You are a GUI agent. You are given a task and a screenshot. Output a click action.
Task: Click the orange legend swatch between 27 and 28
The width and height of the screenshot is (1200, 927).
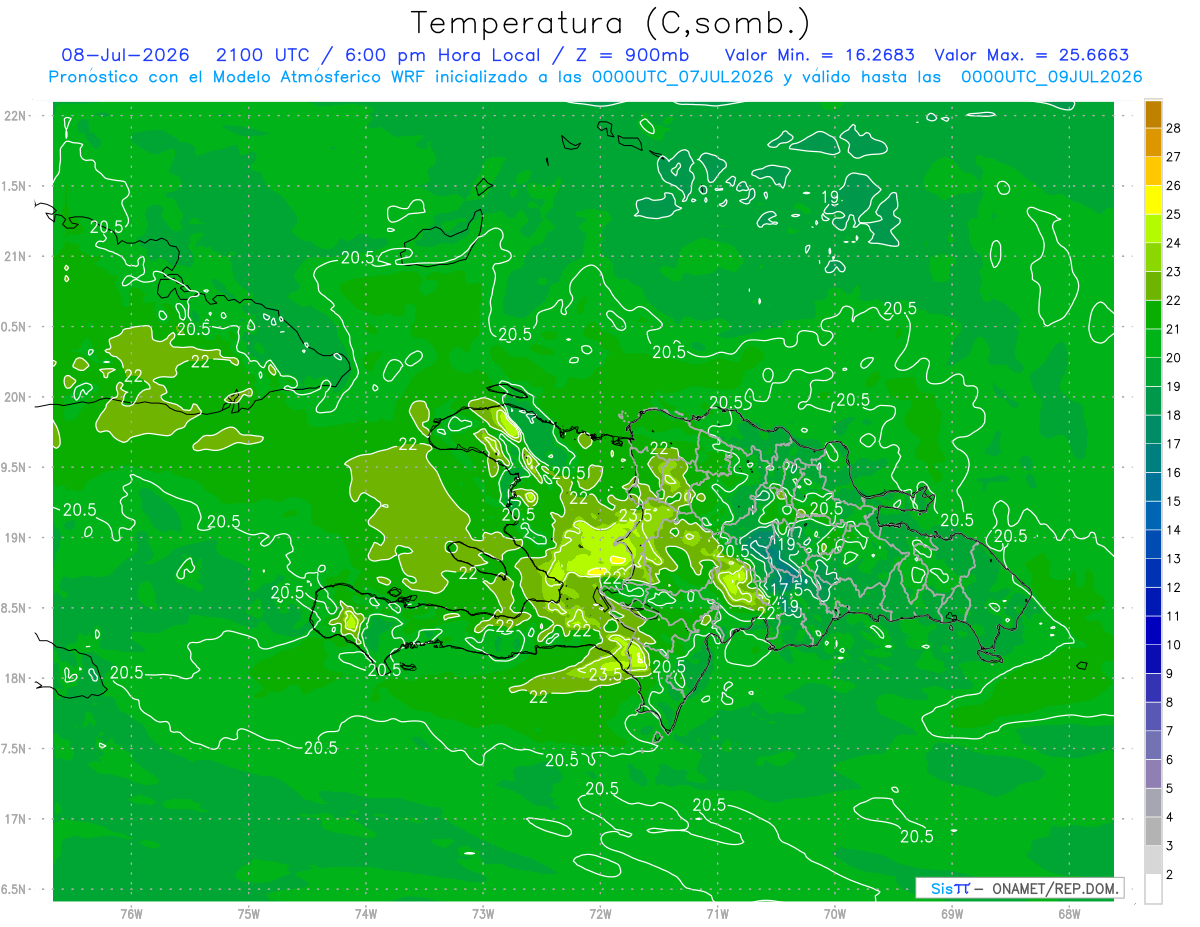pos(1153,142)
